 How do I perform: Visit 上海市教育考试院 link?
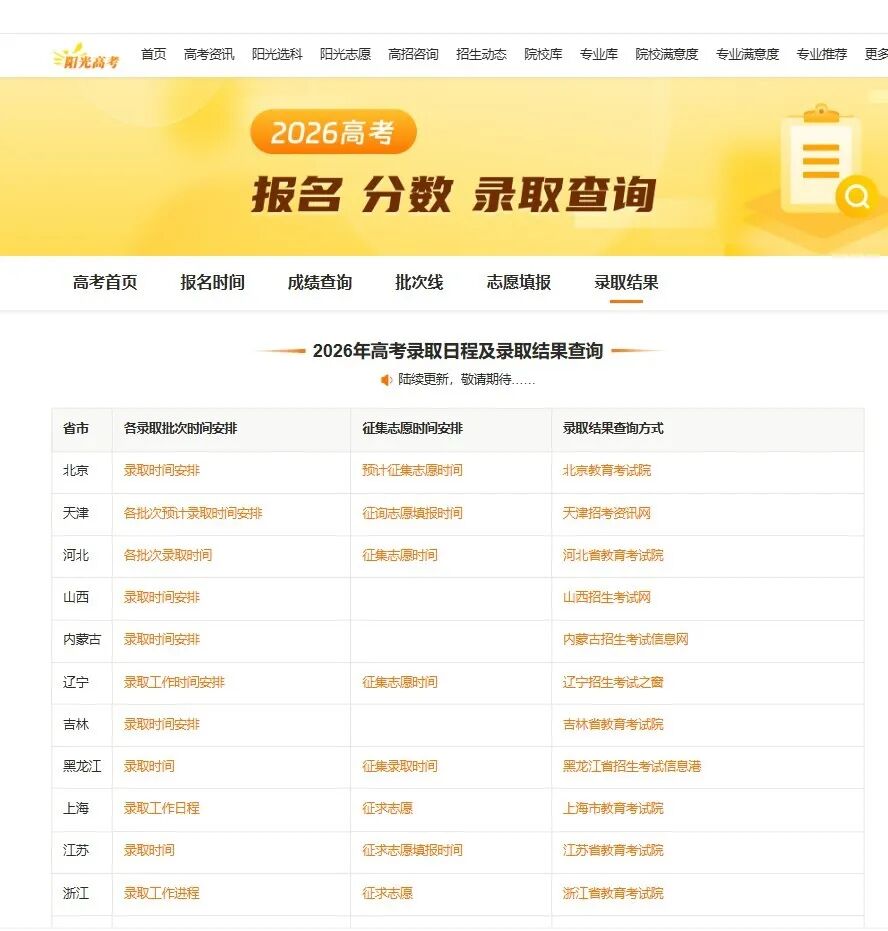[x=613, y=809]
